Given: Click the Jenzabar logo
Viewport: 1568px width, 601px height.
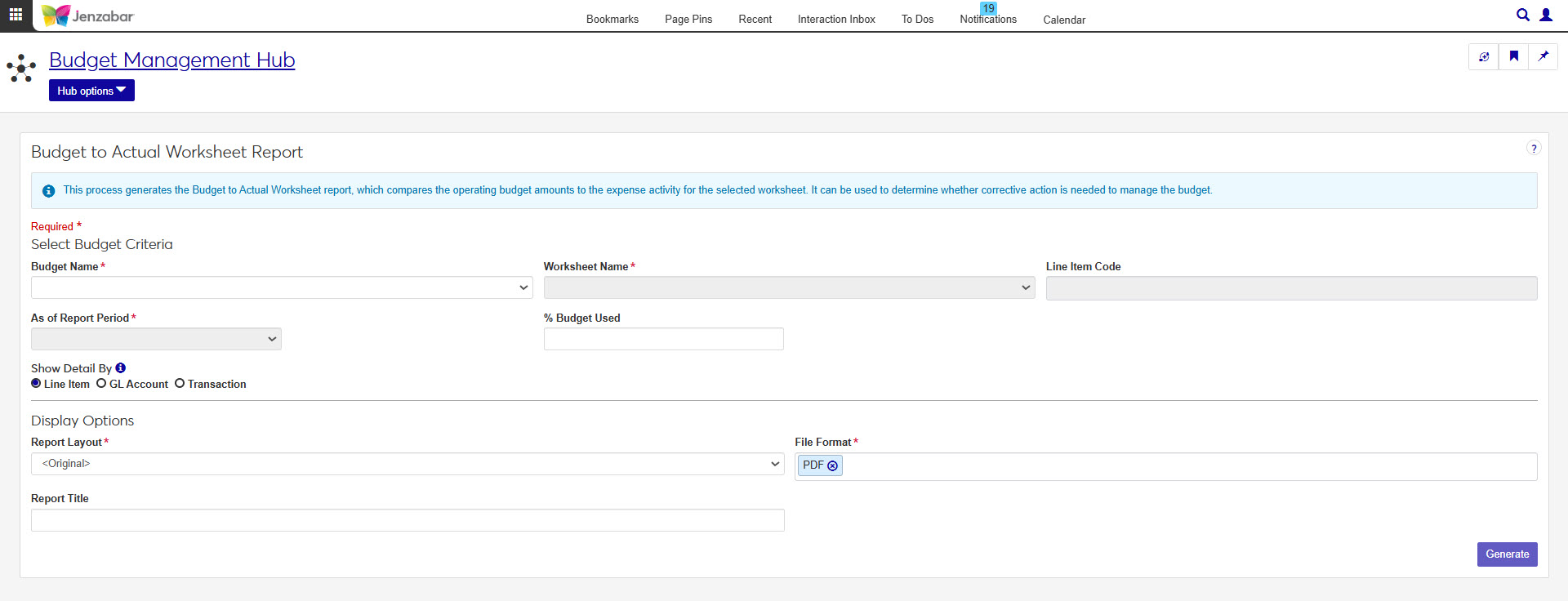Looking at the screenshot, I should click(87, 16).
